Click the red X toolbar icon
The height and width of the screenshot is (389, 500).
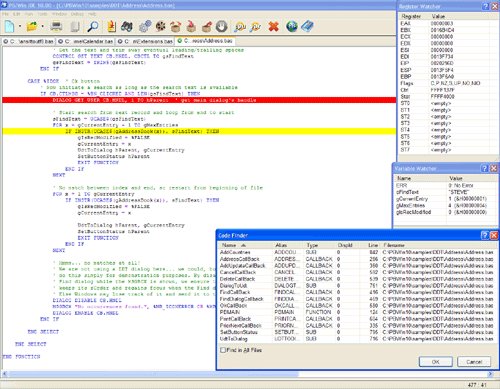[273, 26]
